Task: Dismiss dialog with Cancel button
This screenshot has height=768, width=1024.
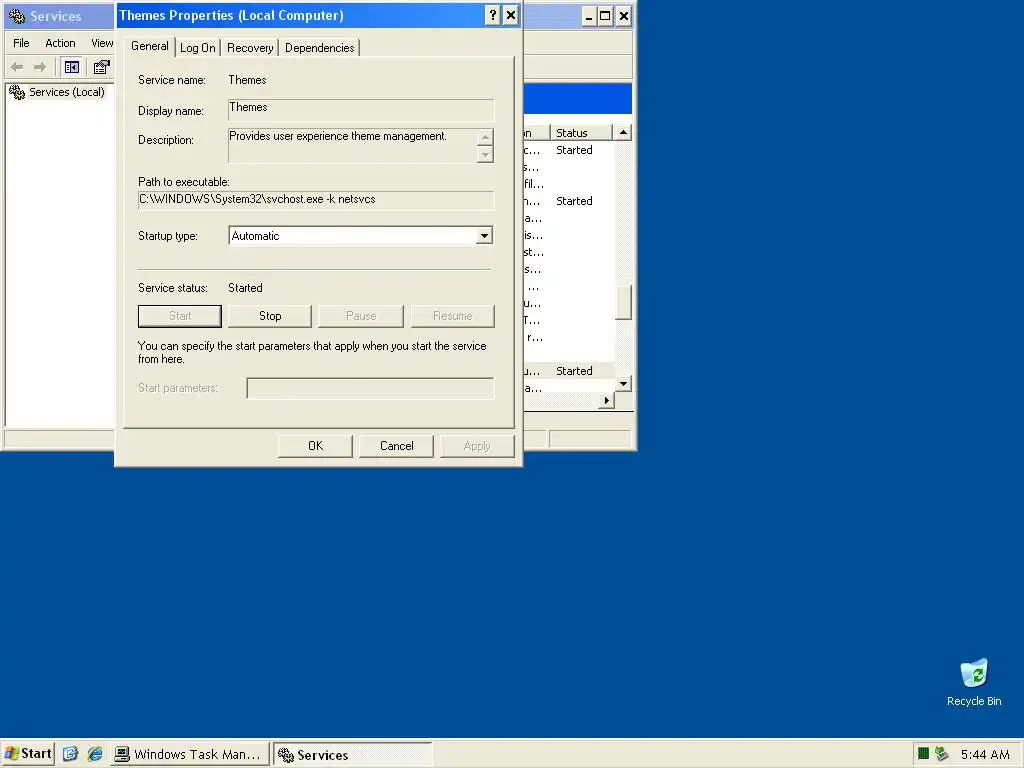Action: tap(396, 446)
